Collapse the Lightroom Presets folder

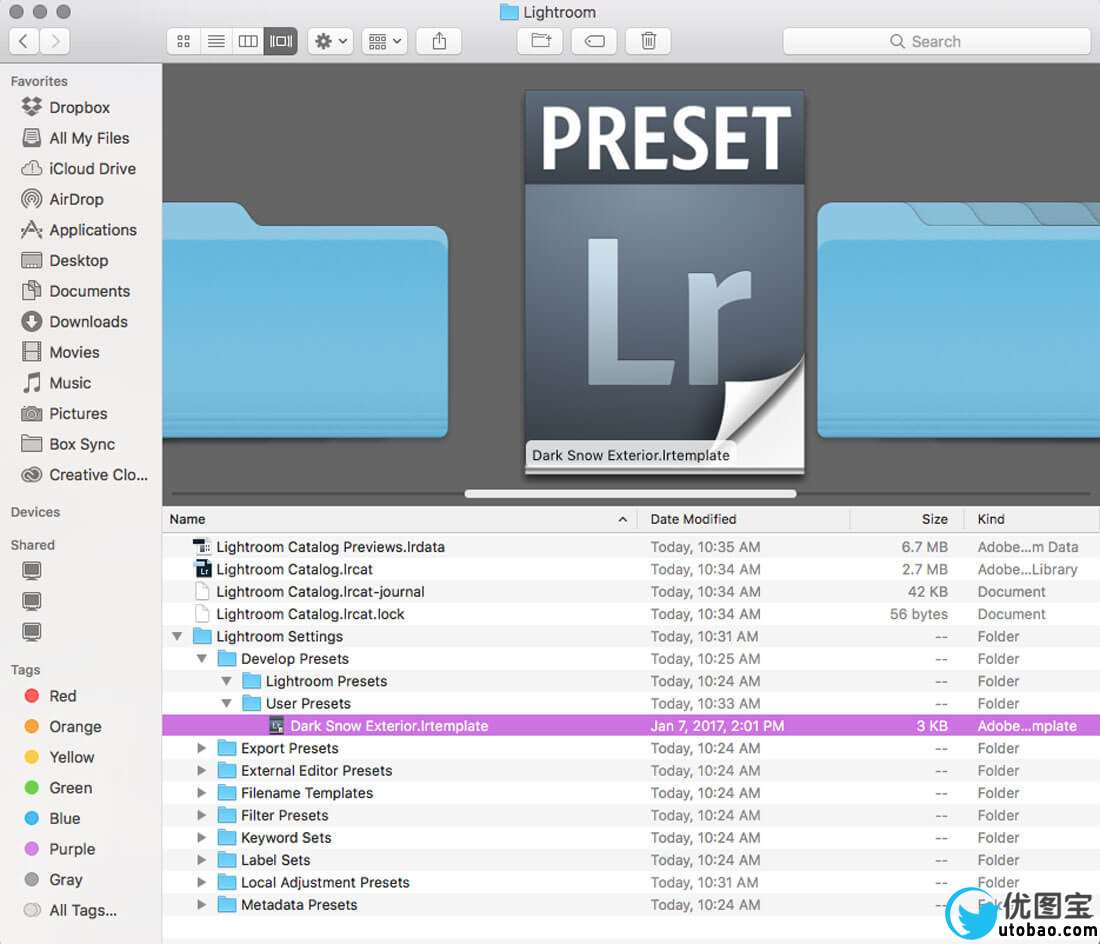(x=227, y=681)
